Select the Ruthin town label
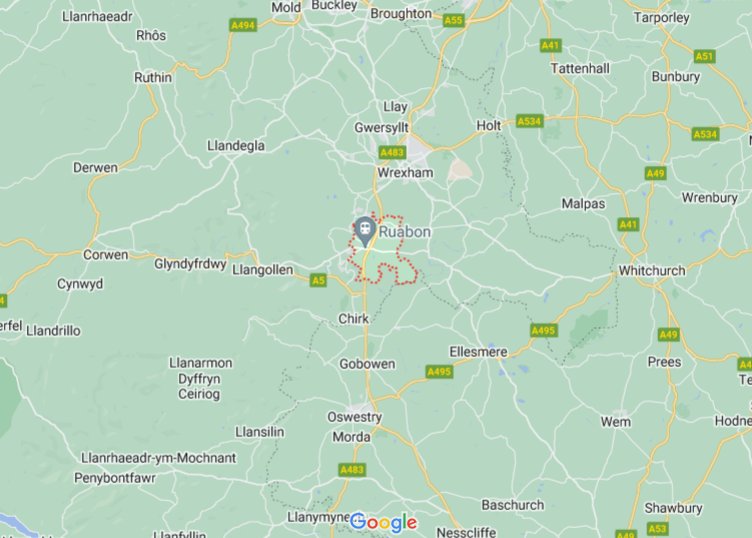Image resolution: width=752 pixels, height=538 pixels. point(153,77)
